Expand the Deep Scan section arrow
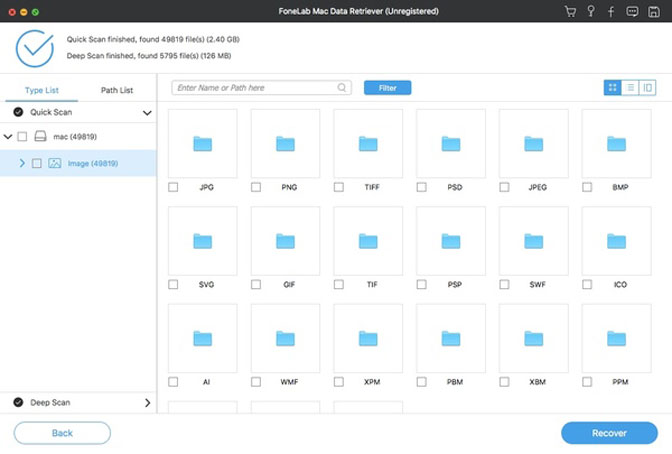This screenshot has height=454, width=672. 147,403
